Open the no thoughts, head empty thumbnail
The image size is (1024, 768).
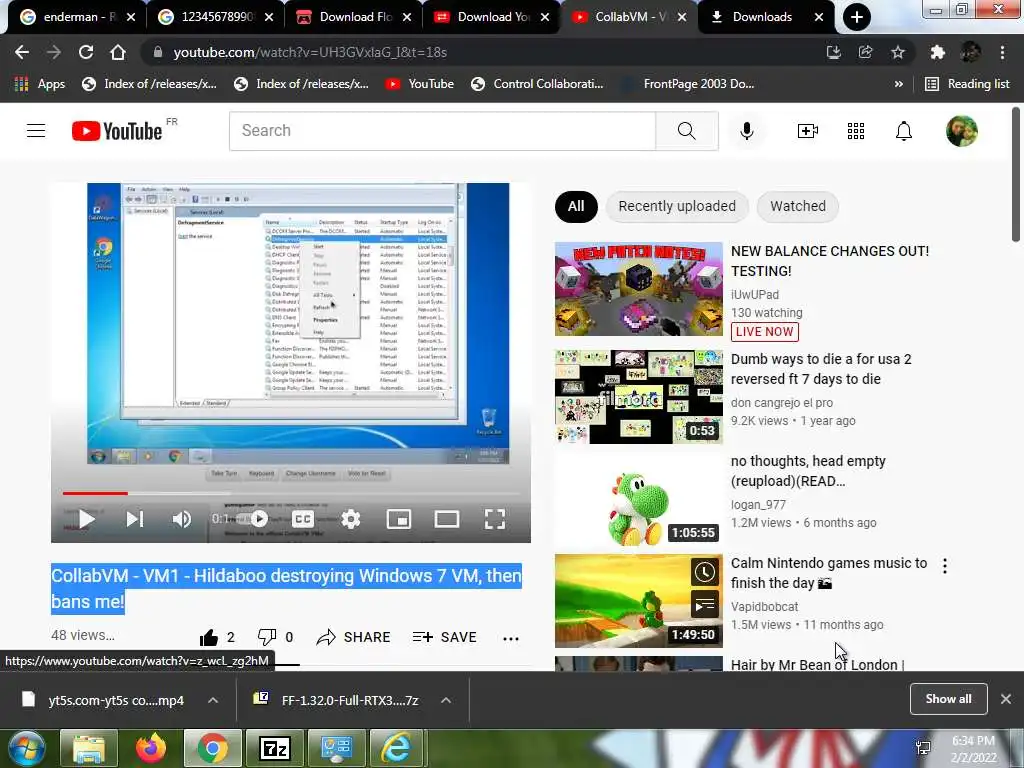tap(639, 499)
